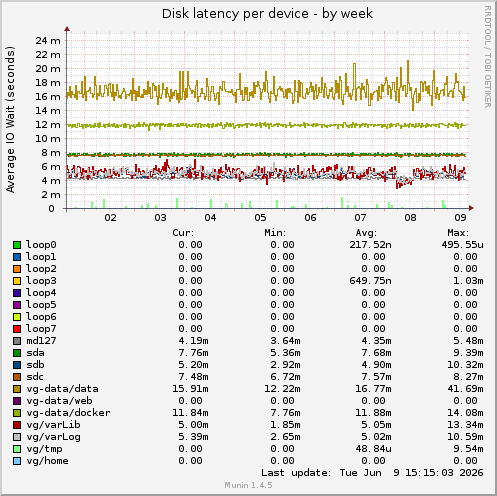Click the Last update timestamp
The height and width of the screenshot is (496, 497).
(372, 473)
